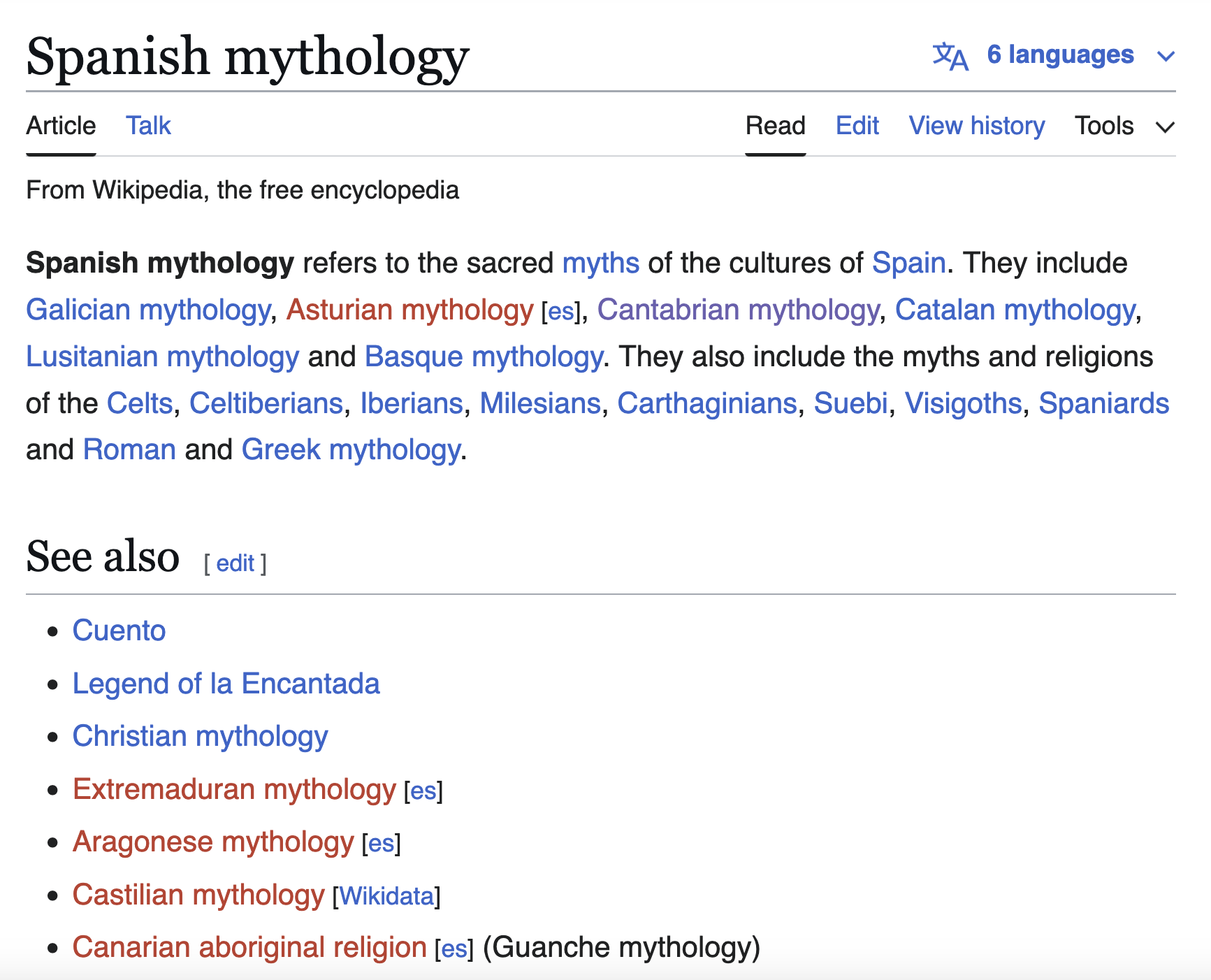Open the Cantabrian mythology article
Screen dimensions: 1211x980
[x=737, y=310]
